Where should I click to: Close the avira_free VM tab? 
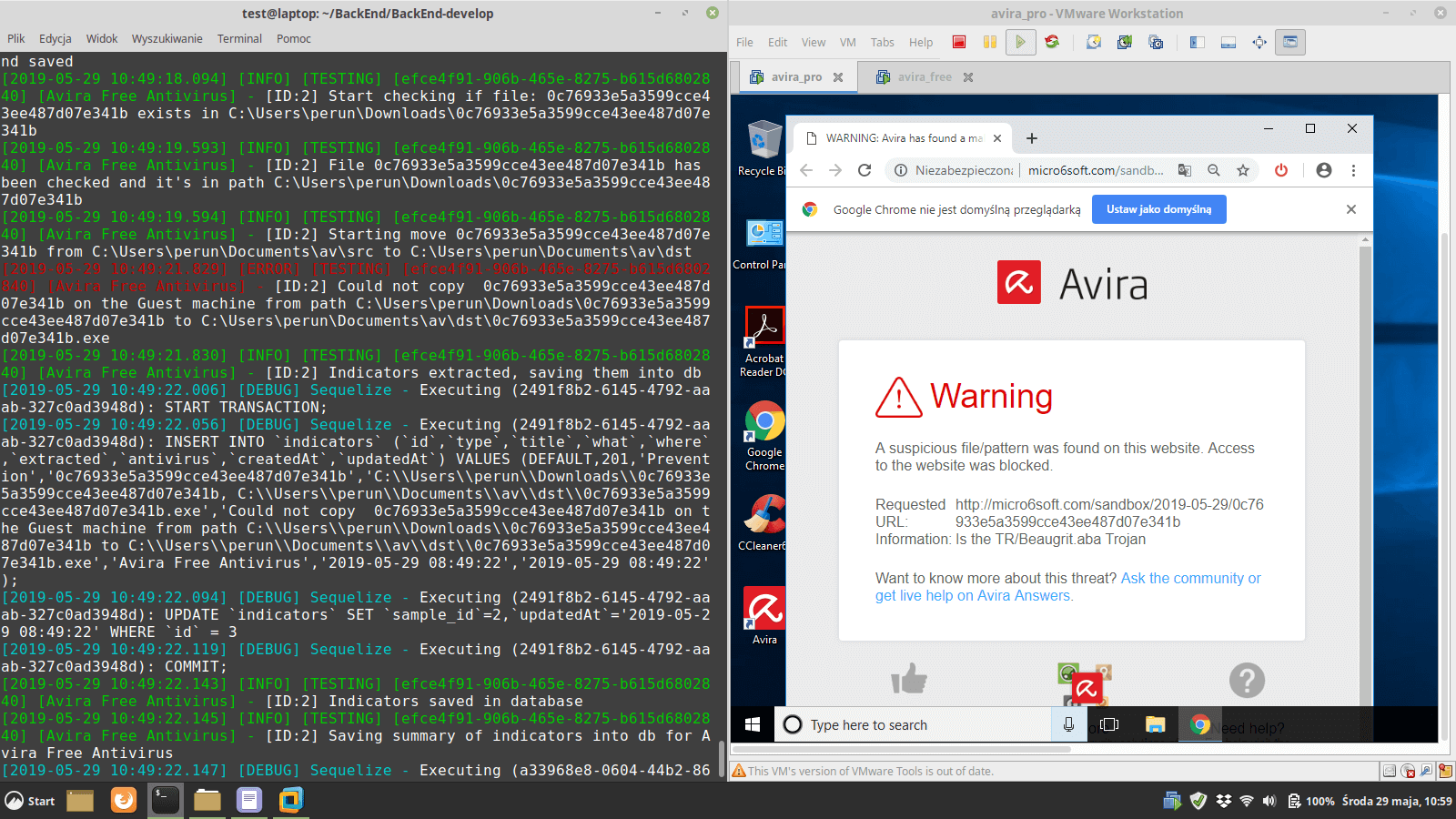point(968,77)
